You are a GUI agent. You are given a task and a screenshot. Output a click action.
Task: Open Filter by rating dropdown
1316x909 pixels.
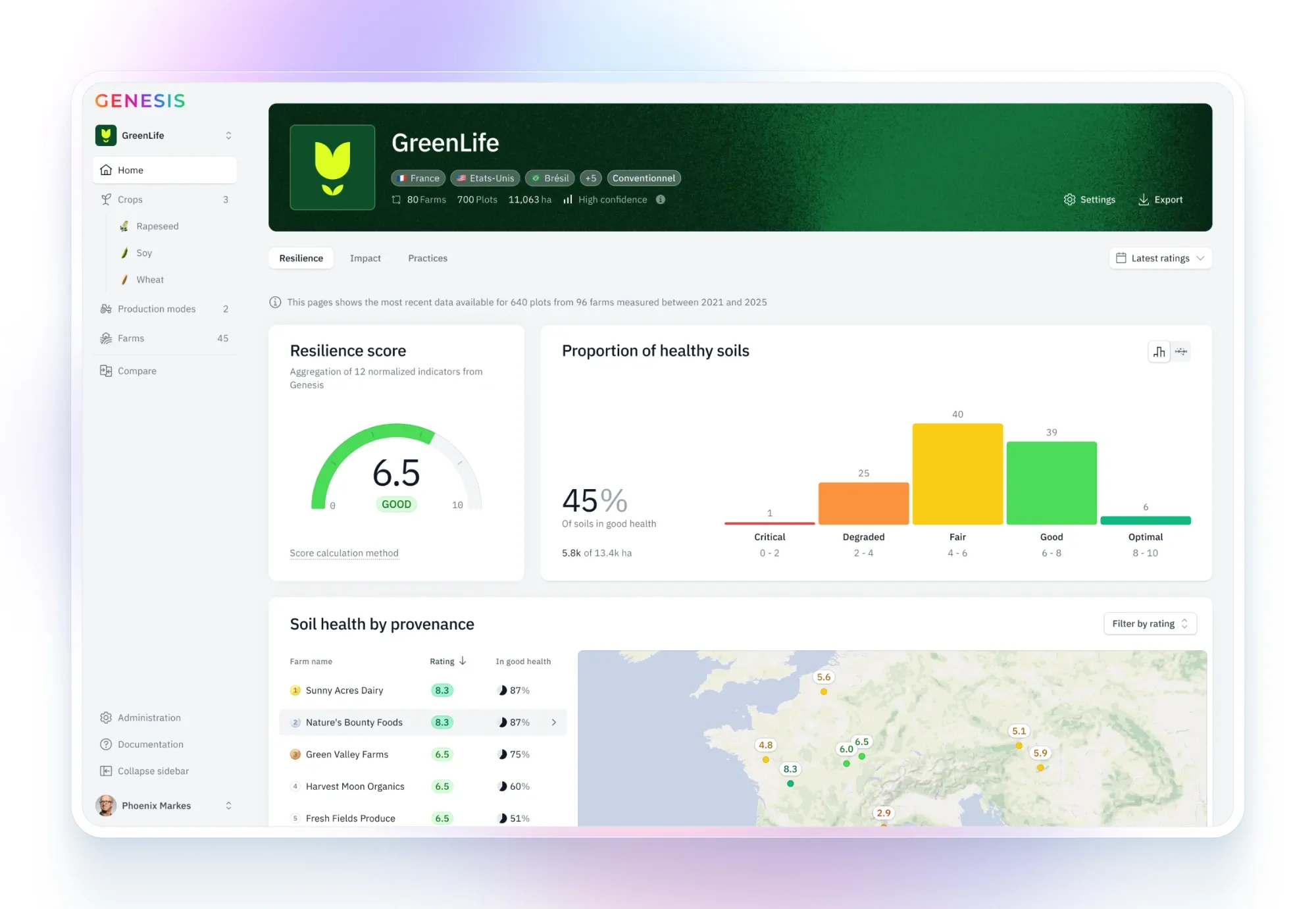[1150, 624]
